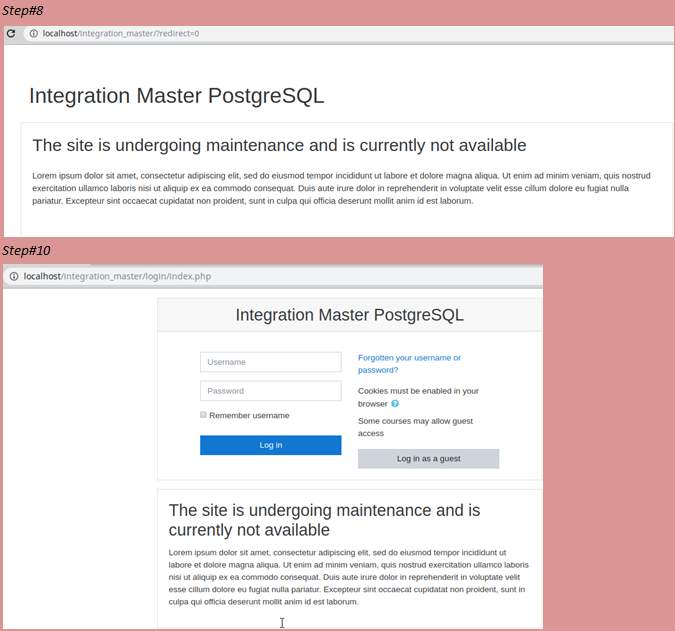Click the Integration Master PostgreSQL title above the login form
The width and height of the screenshot is (675, 631).
350,315
